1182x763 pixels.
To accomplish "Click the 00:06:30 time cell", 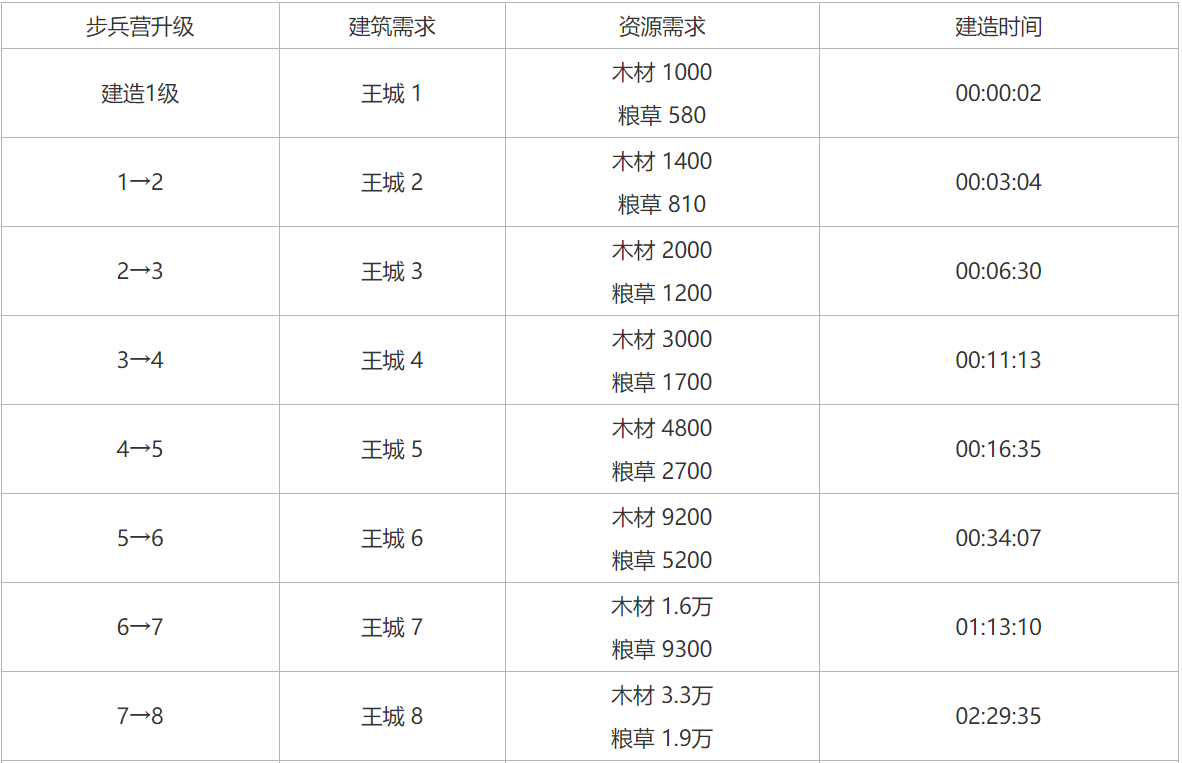I will 998,272.
